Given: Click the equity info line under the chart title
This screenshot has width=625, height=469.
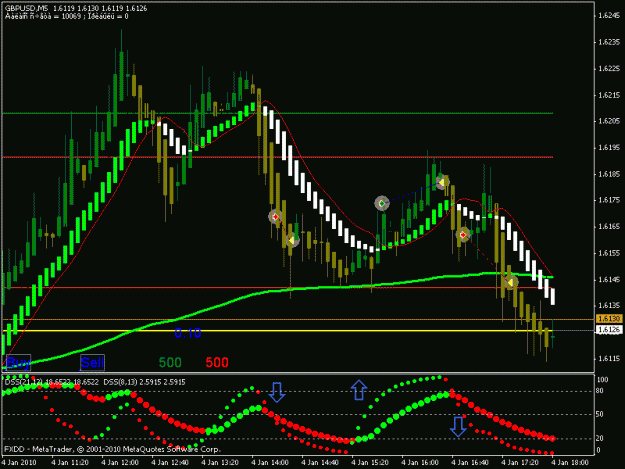Looking at the screenshot, I should (67, 16).
